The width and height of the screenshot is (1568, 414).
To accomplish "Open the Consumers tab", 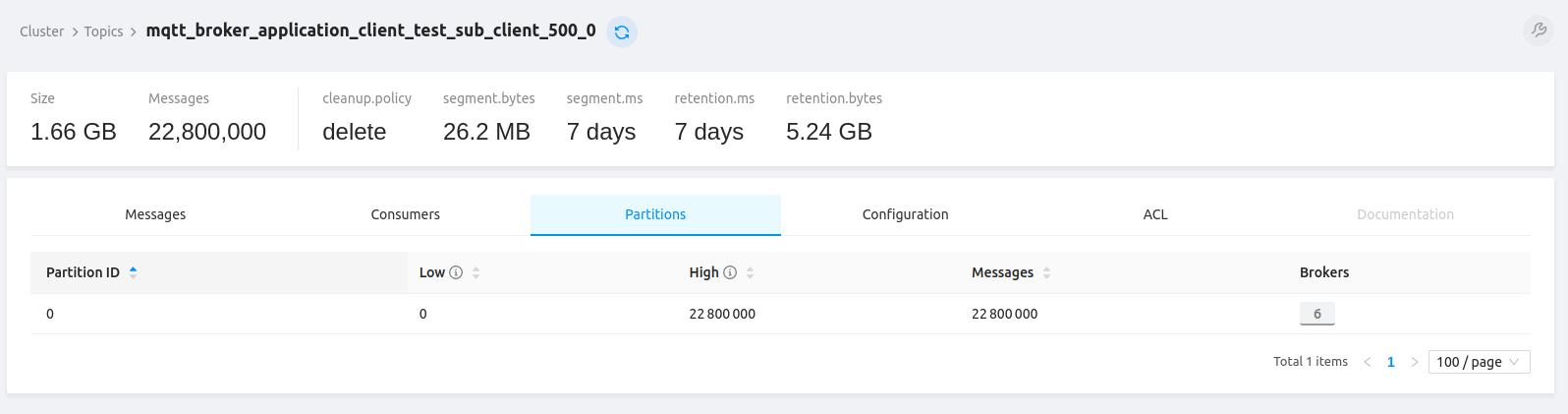I will (x=405, y=214).
